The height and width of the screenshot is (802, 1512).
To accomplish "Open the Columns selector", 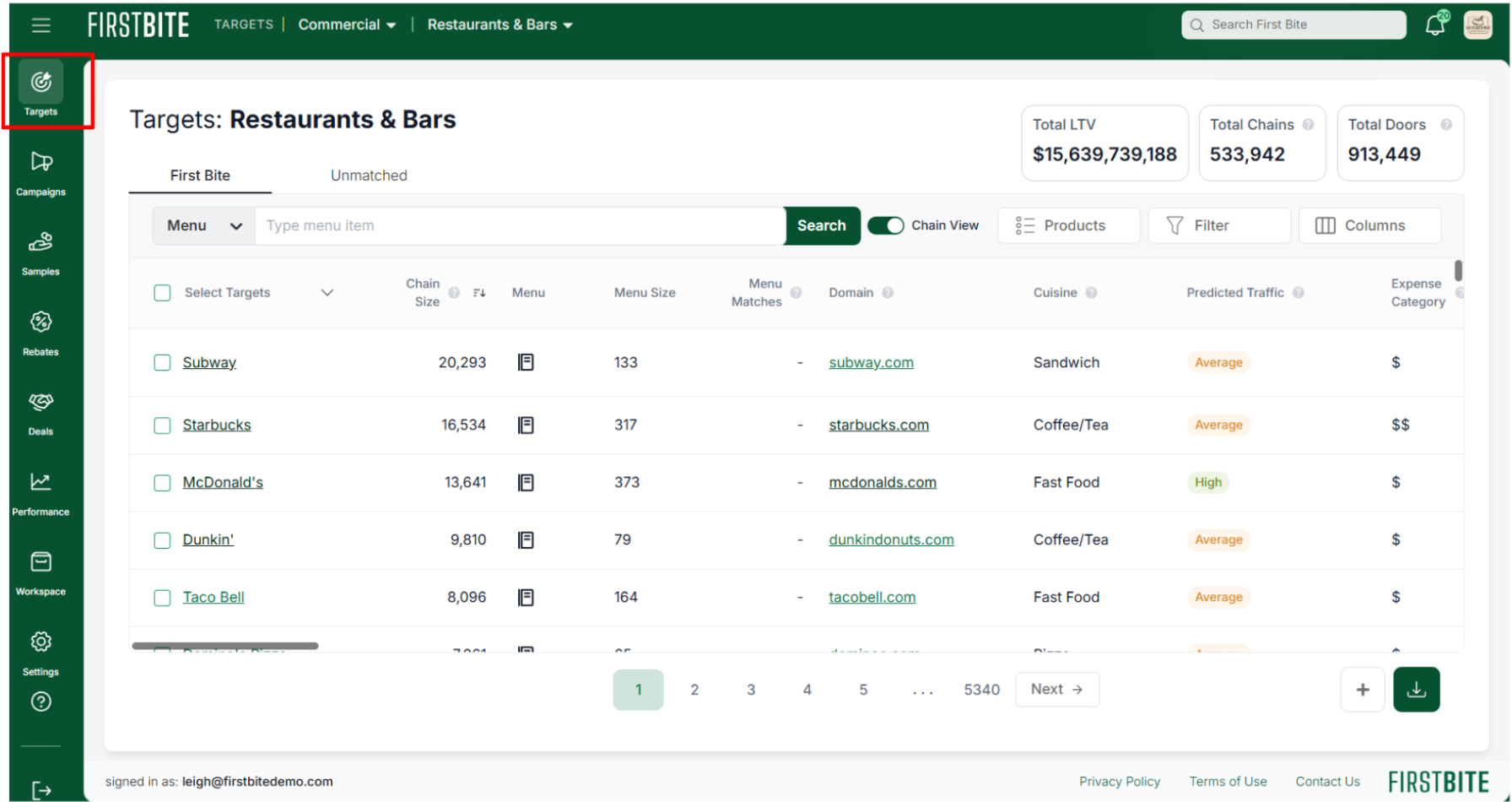I will [1369, 225].
